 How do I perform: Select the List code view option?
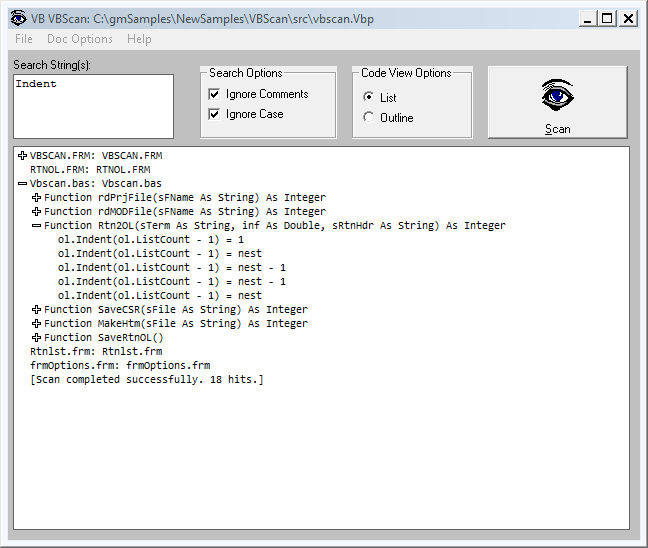369,97
